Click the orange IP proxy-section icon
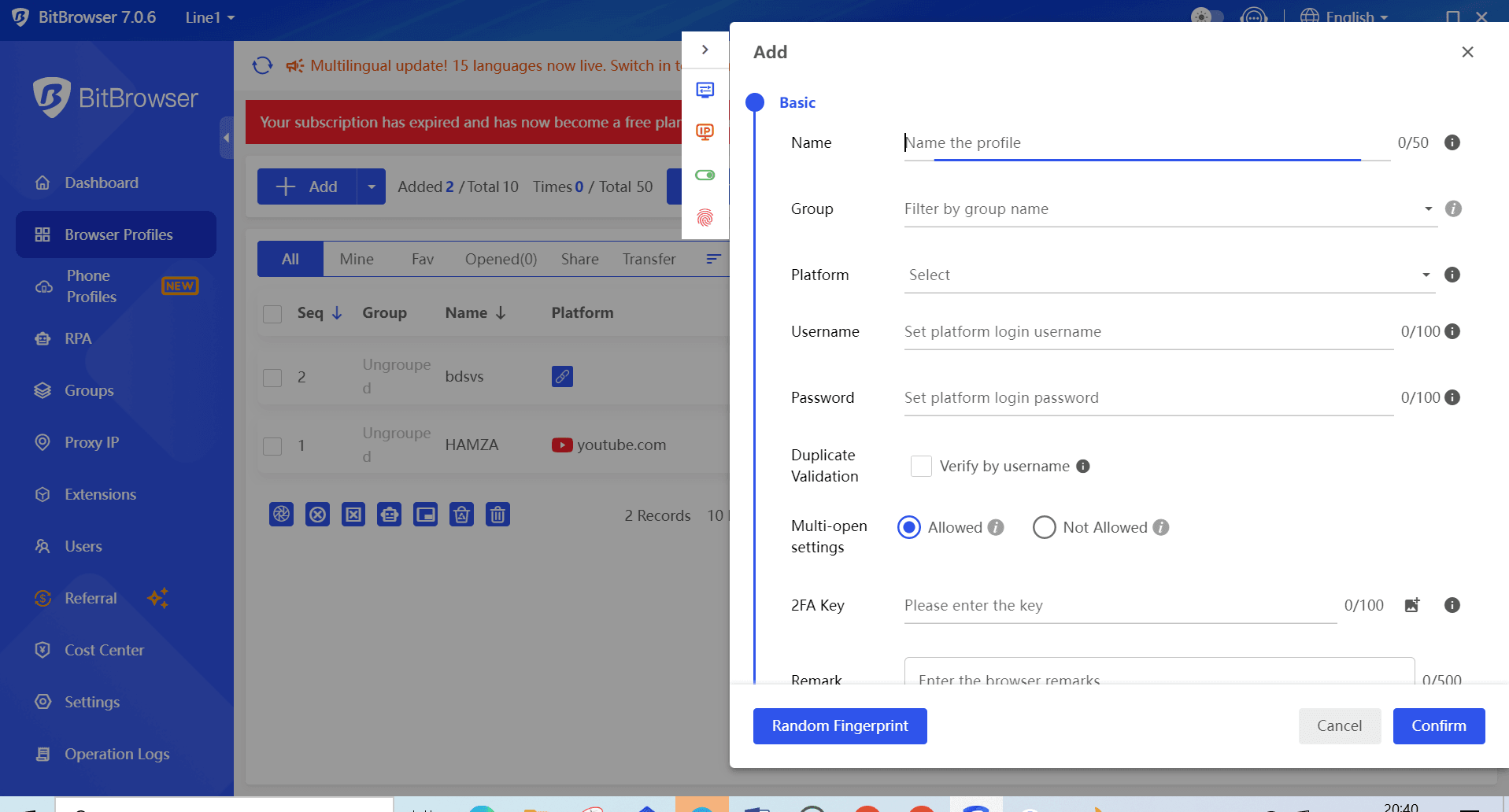 (705, 132)
